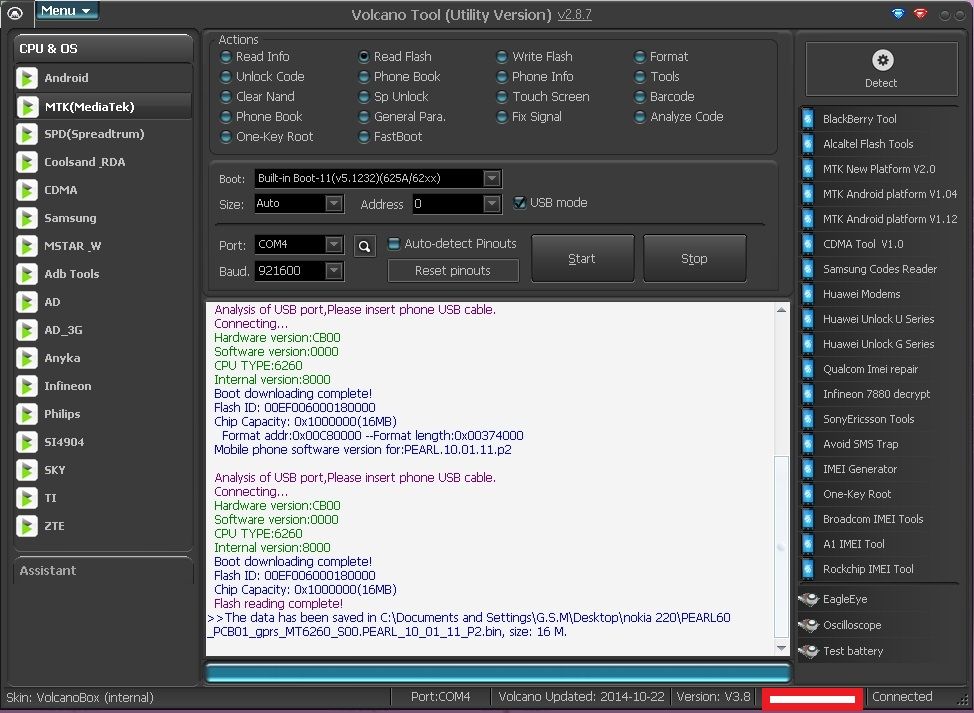Launch the IMEI Generator tool

tap(859, 469)
